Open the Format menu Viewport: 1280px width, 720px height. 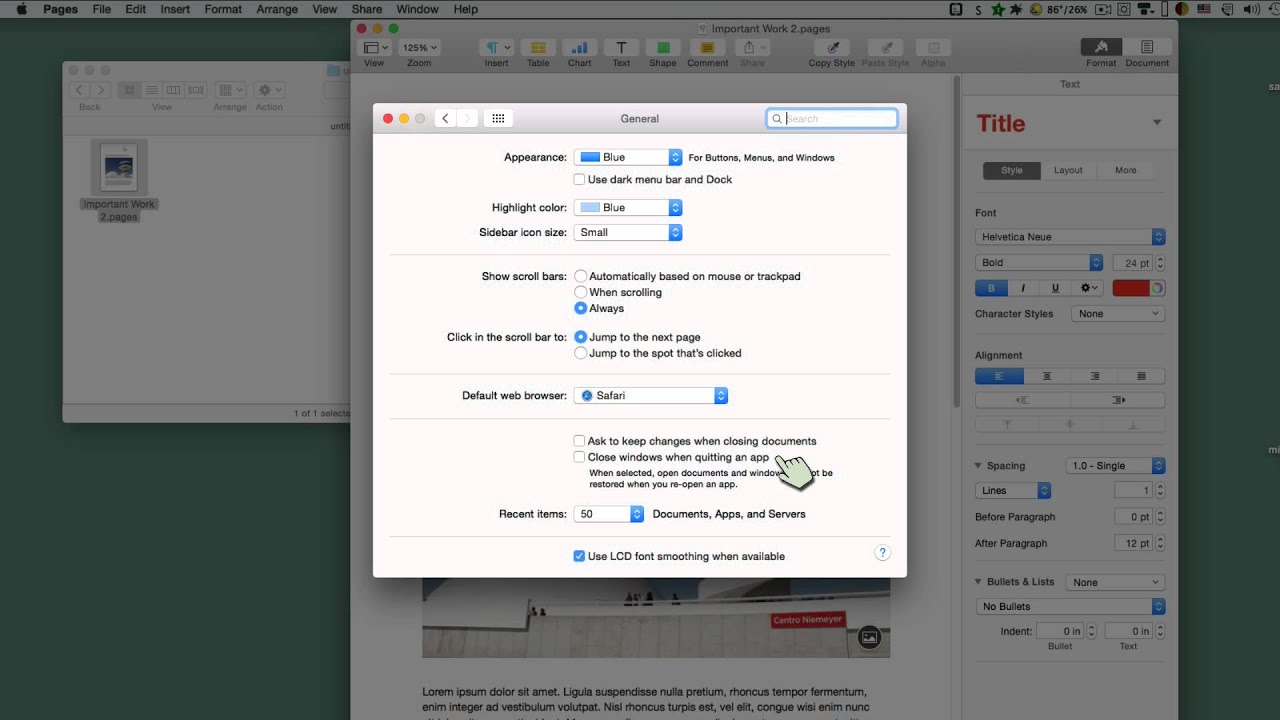tap(223, 9)
